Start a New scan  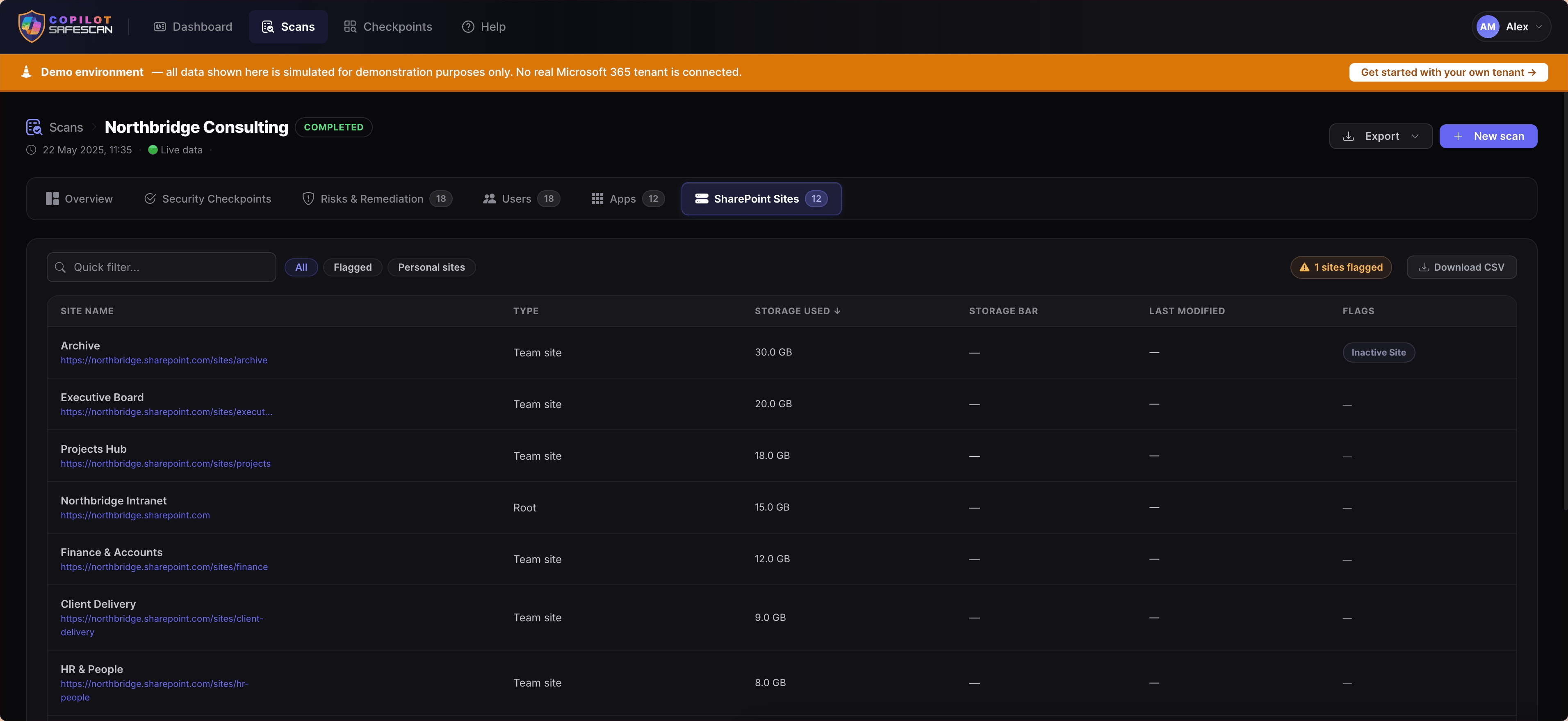(x=1488, y=137)
